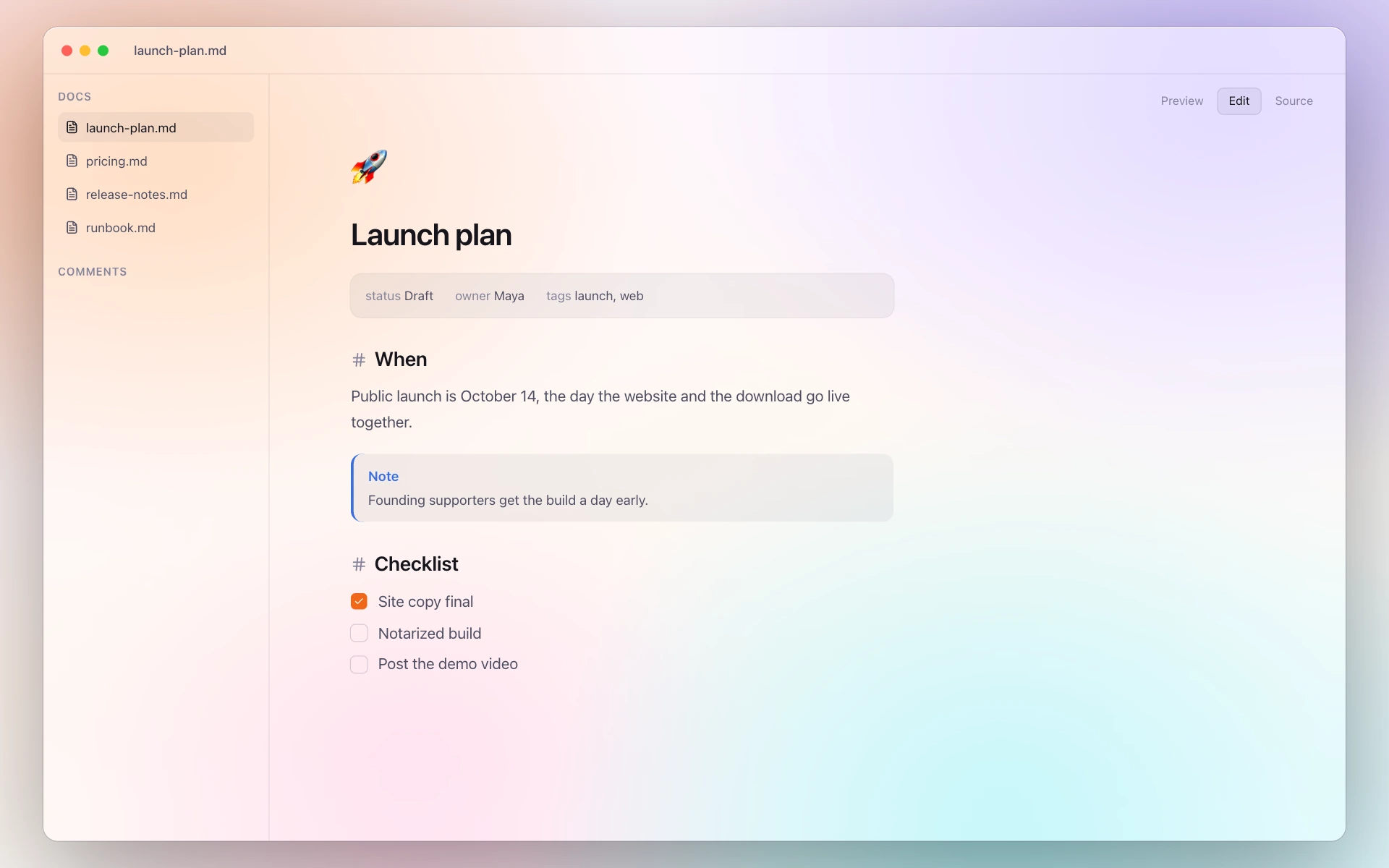Open release-notes.md from the docs list

click(x=156, y=194)
